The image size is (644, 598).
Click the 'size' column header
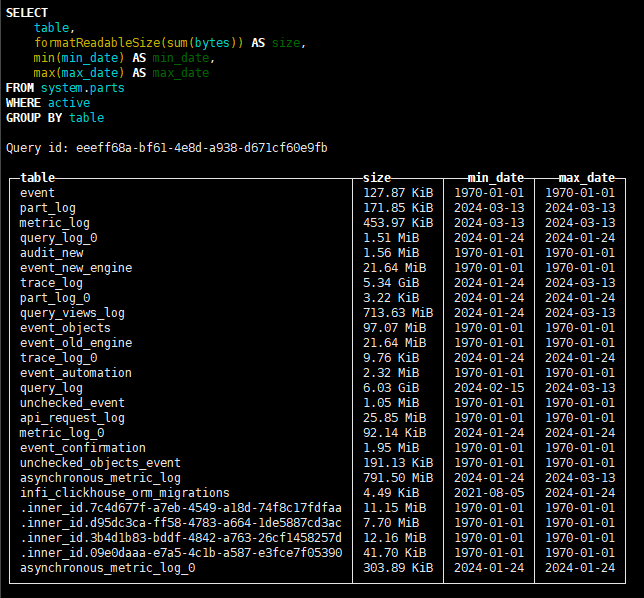point(377,177)
